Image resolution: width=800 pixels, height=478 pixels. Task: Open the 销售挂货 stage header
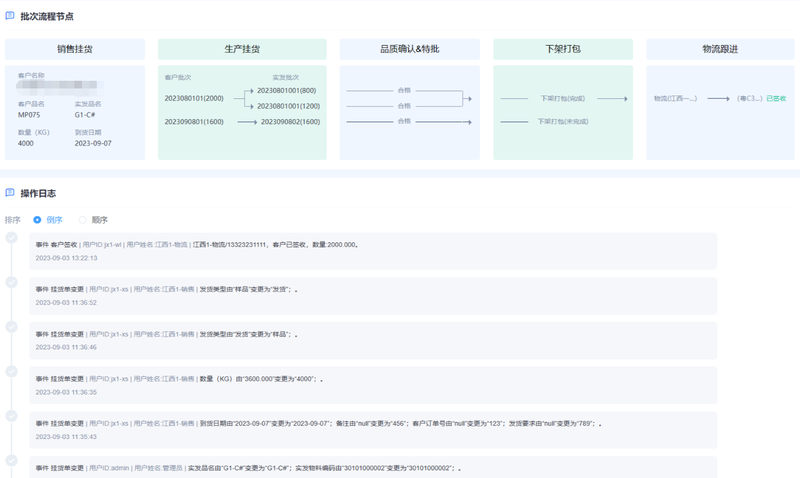tap(75, 49)
